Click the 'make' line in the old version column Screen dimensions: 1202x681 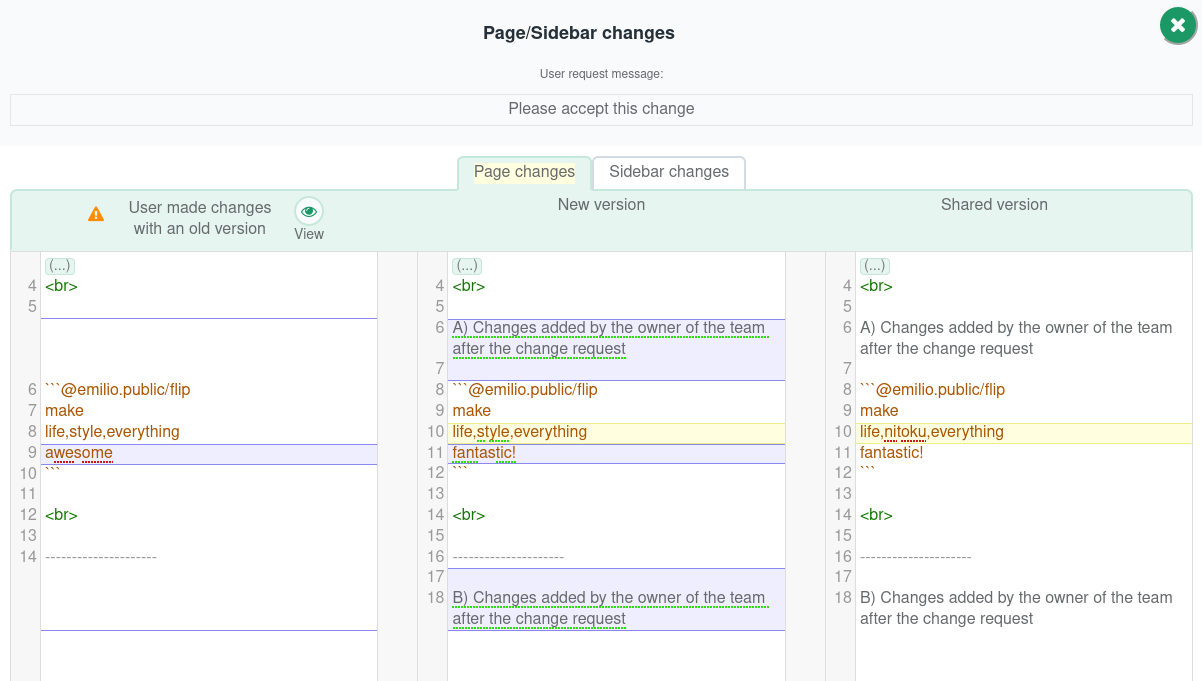64,411
